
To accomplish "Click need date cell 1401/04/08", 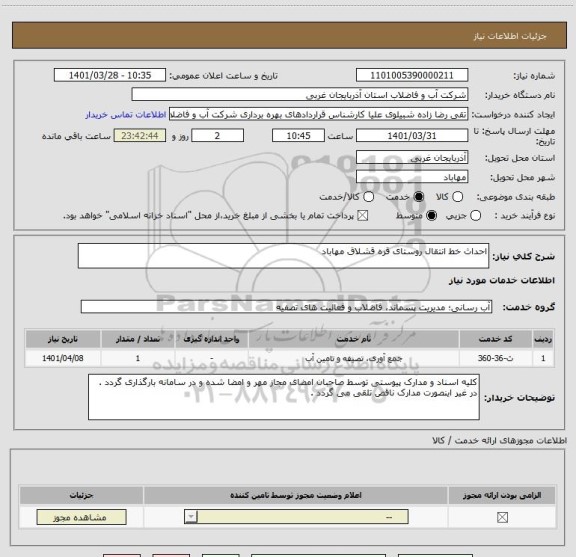I will [63, 358].
